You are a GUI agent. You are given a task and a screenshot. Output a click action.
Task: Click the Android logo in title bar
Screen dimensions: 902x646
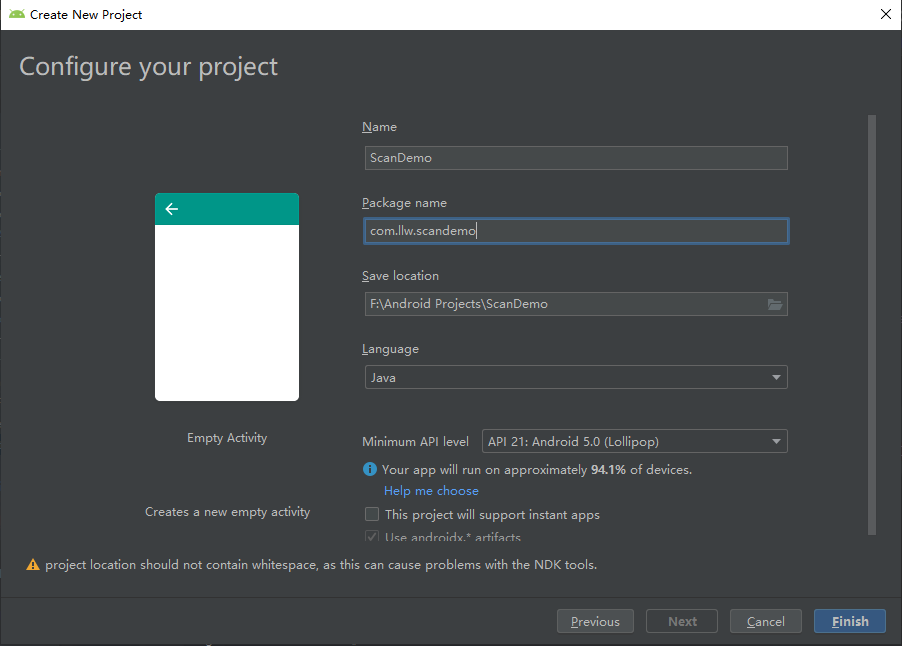(17, 14)
